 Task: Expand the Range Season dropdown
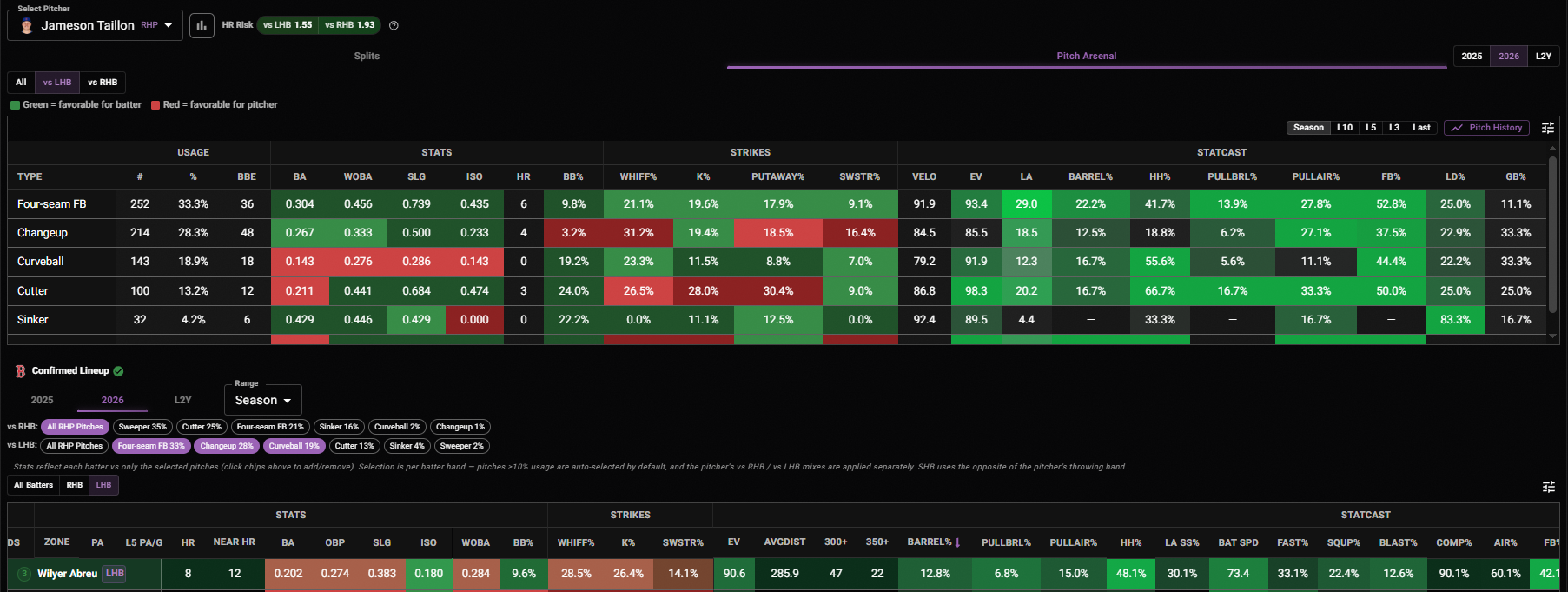coord(263,400)
